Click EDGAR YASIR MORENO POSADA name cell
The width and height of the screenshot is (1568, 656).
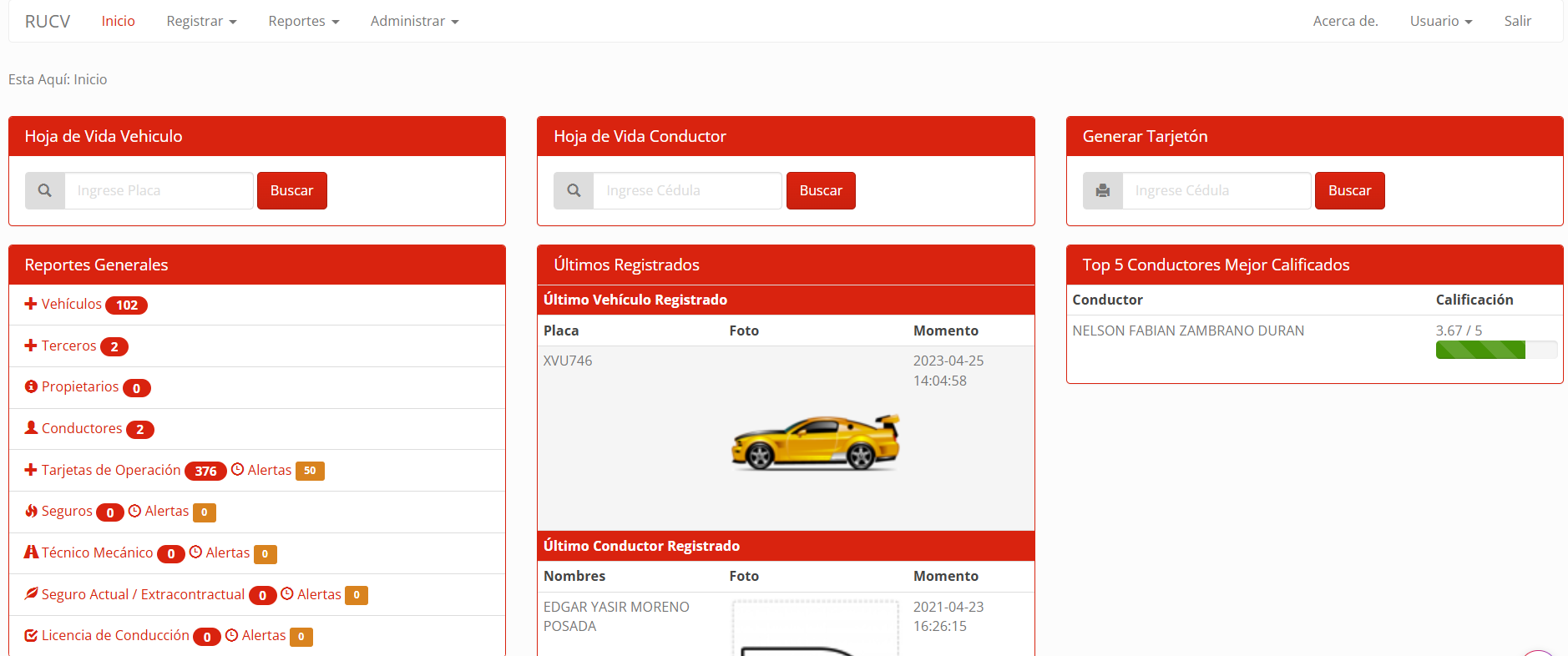click(x=616, y=617)
